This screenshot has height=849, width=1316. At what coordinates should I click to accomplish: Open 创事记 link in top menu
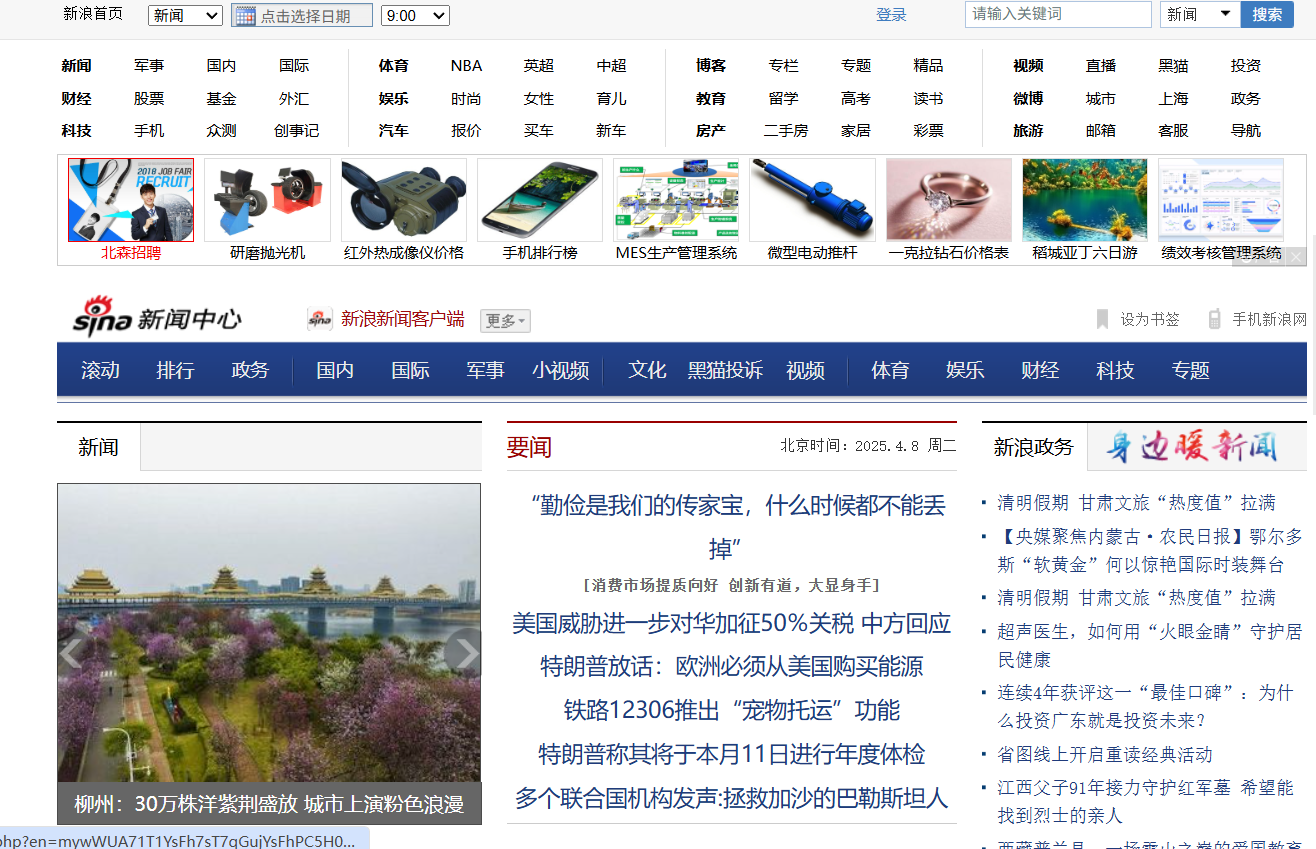pyautogui.click(x=296, y=130)
